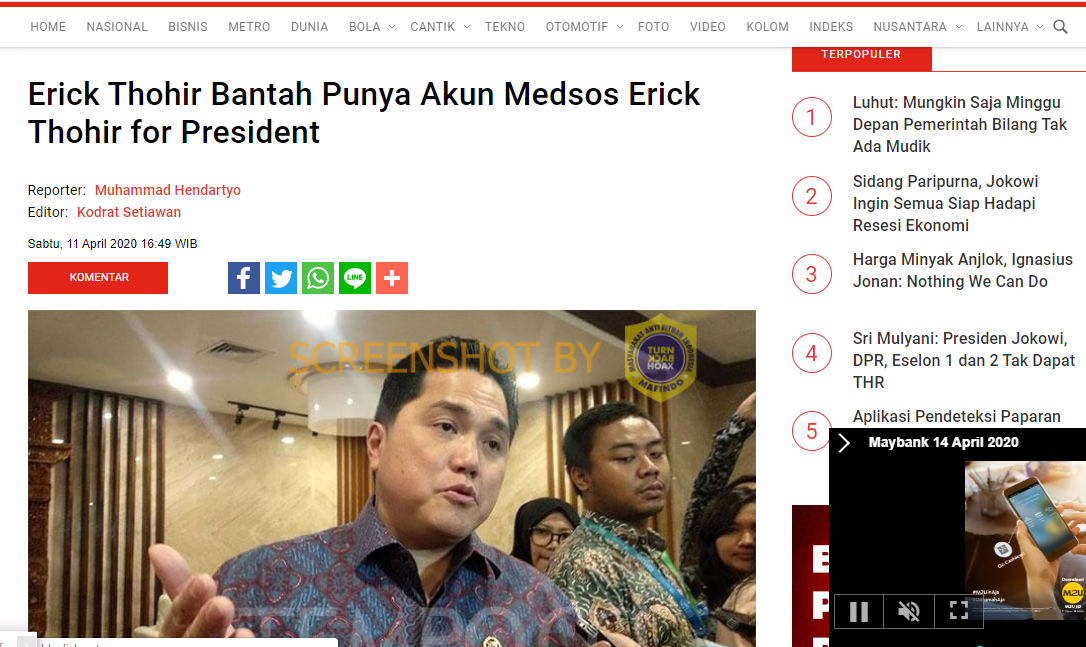Pause the Maybank video ad

click(859, 611)
